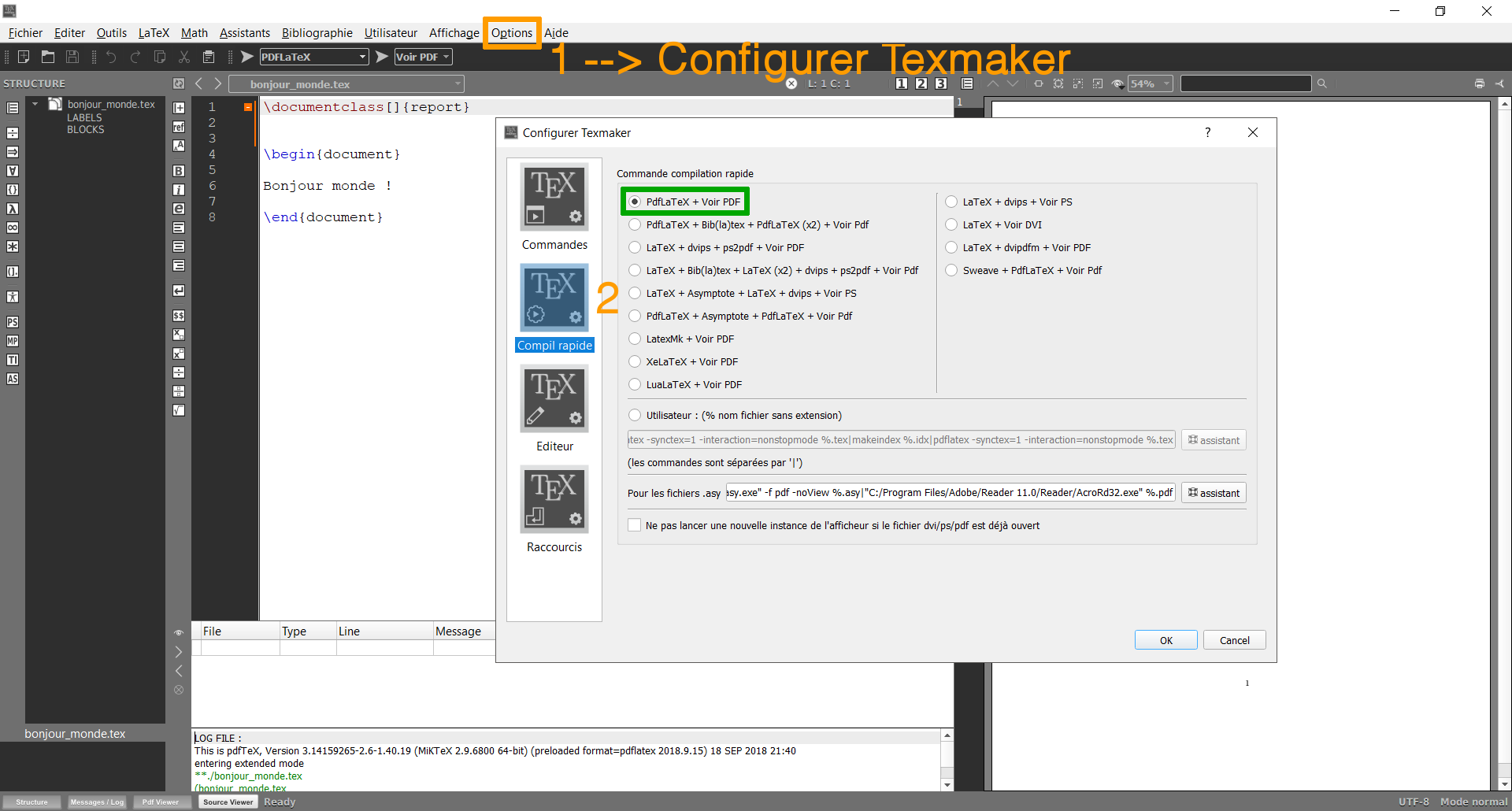Click OK to confirm configuration
Viewport: 1512px width, 811px height.
click(1165, 640)
